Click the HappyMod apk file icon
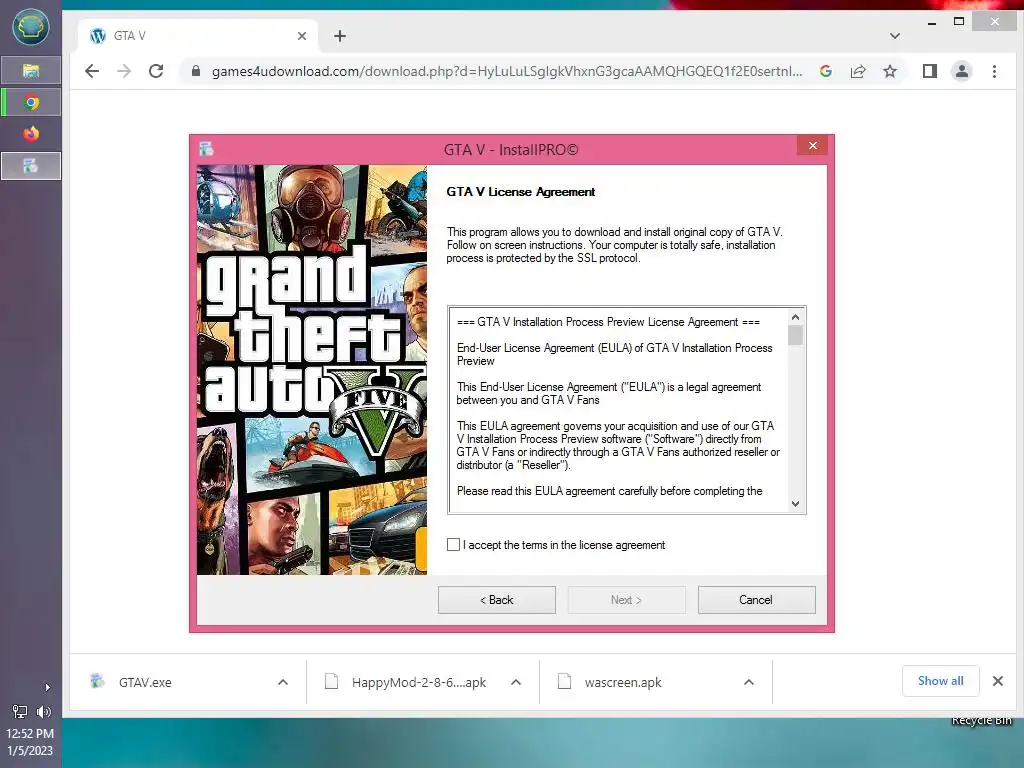 pos(332,682)
